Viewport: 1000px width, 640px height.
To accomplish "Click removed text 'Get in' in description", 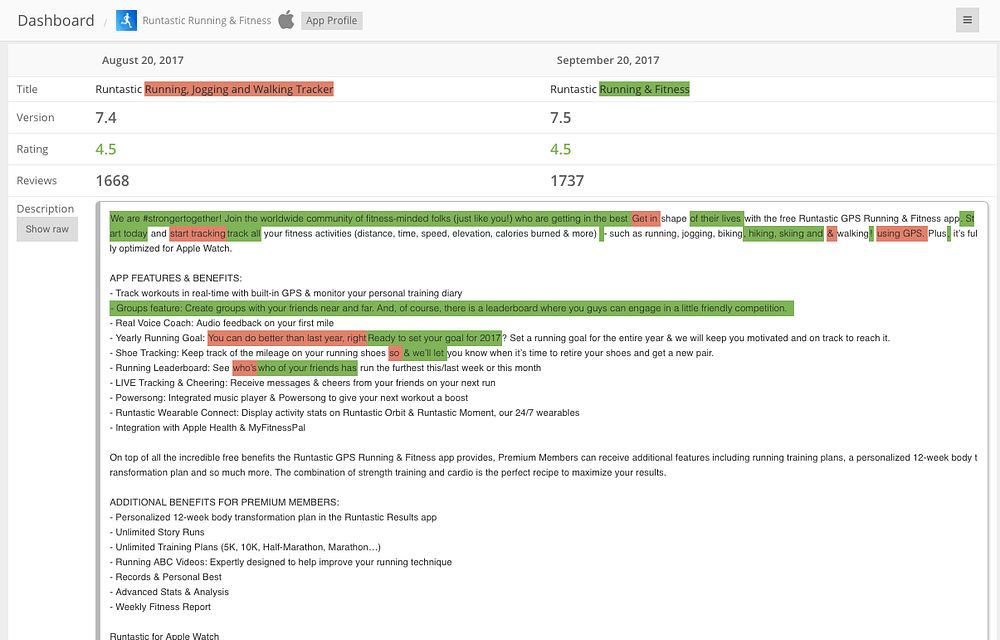I will [x=645, y=218].
